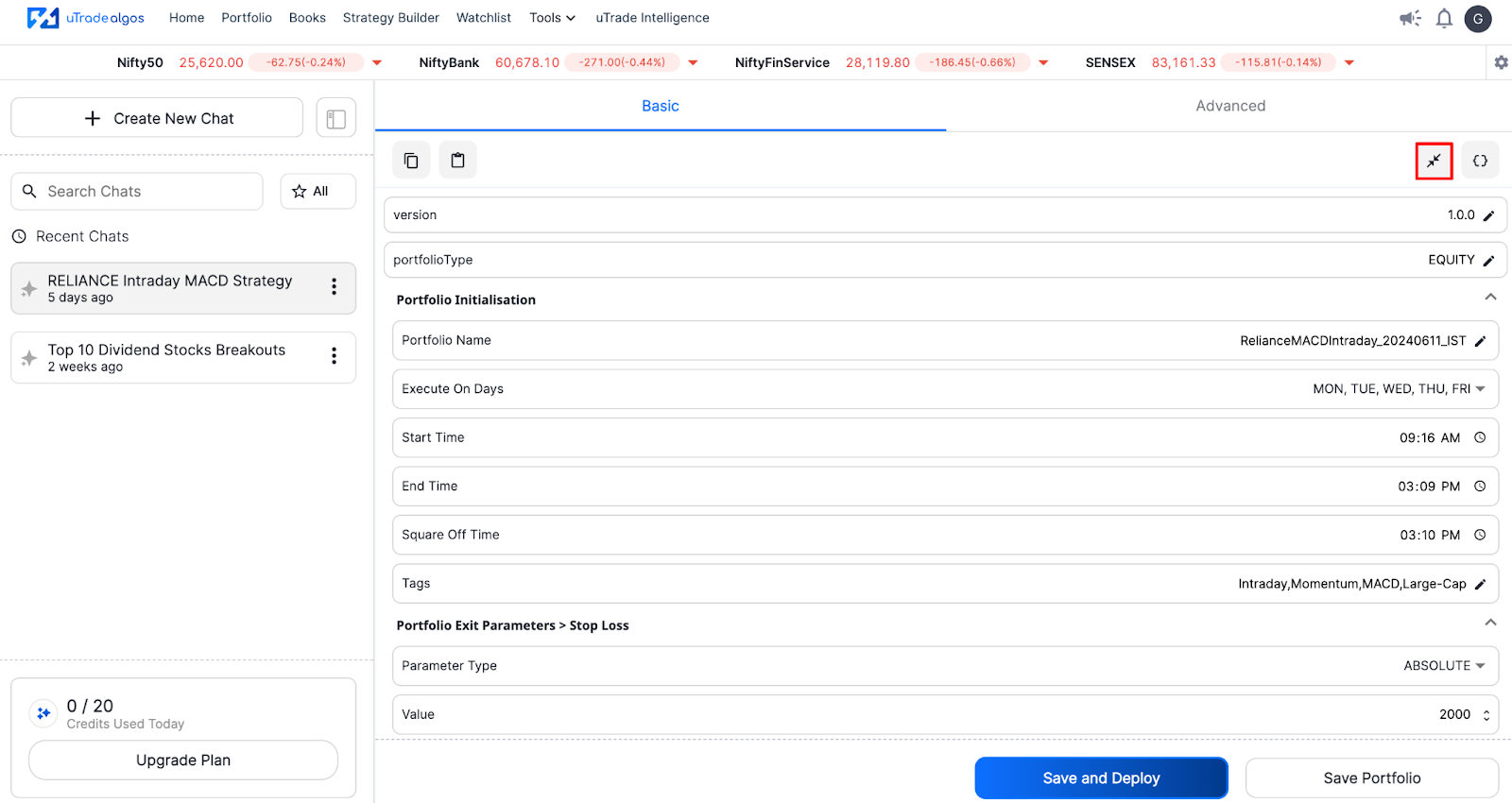
Task: Open the Watchlist page
Action: (x=484, y=18)
